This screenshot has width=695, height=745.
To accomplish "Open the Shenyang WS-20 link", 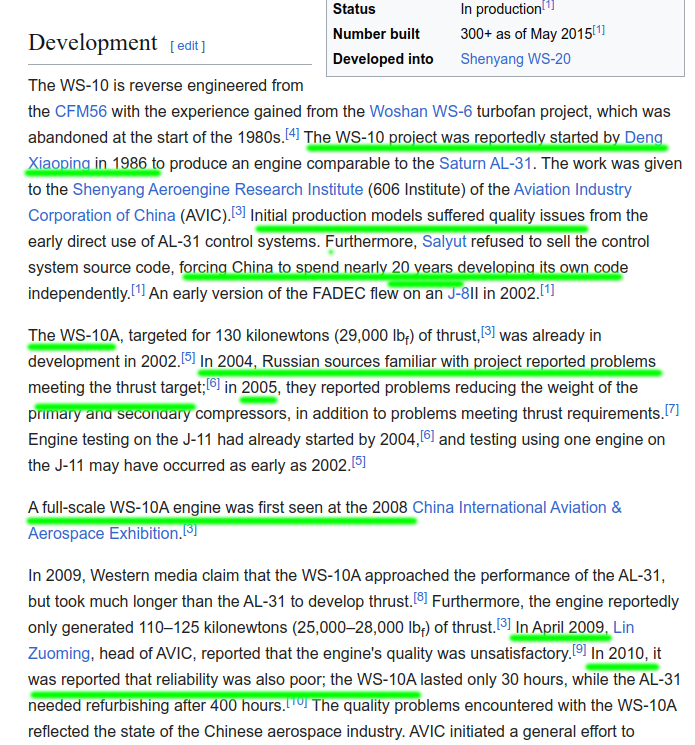I will coord(515,59).
